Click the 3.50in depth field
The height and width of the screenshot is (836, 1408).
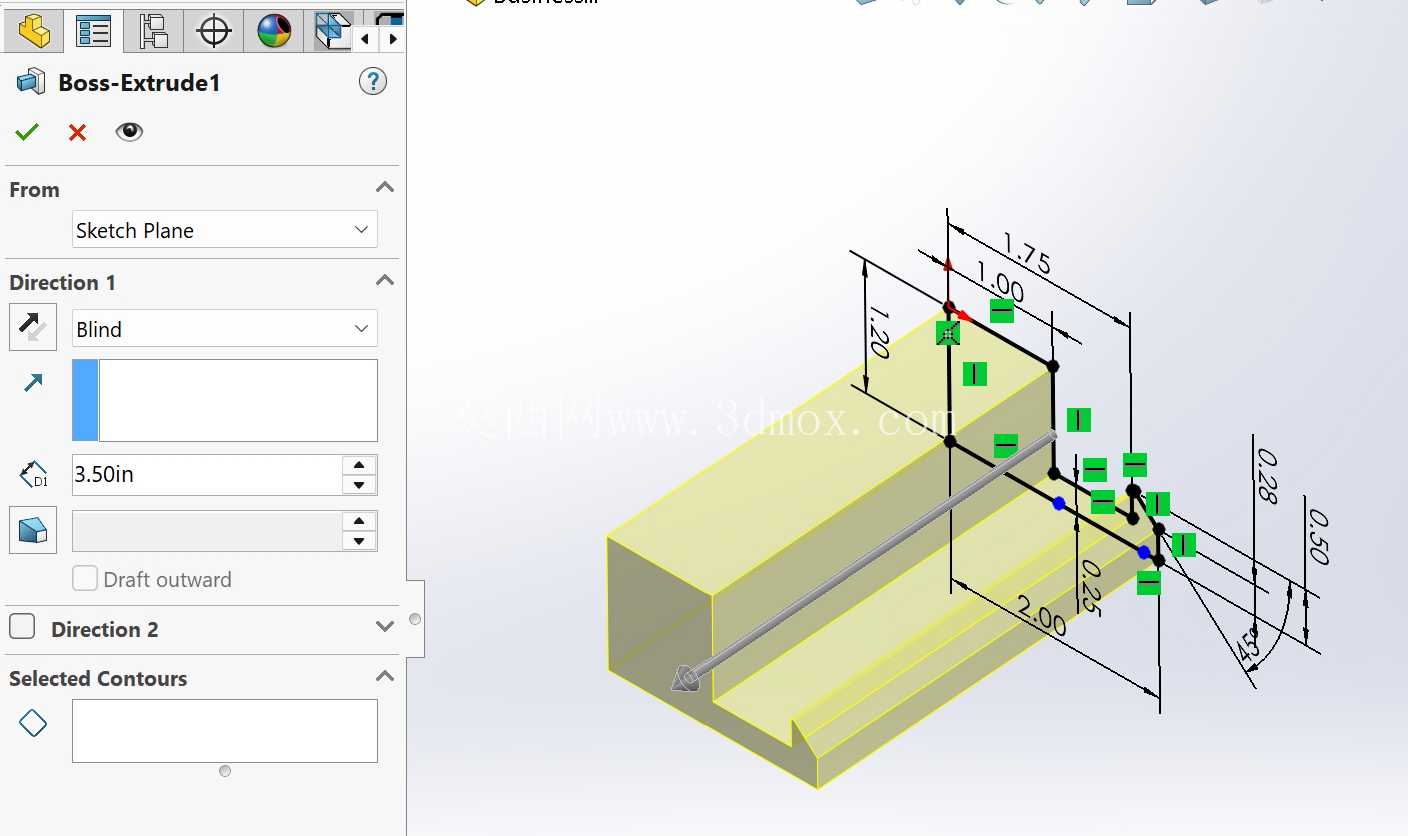pyautogui.click(x=207, y=474)
